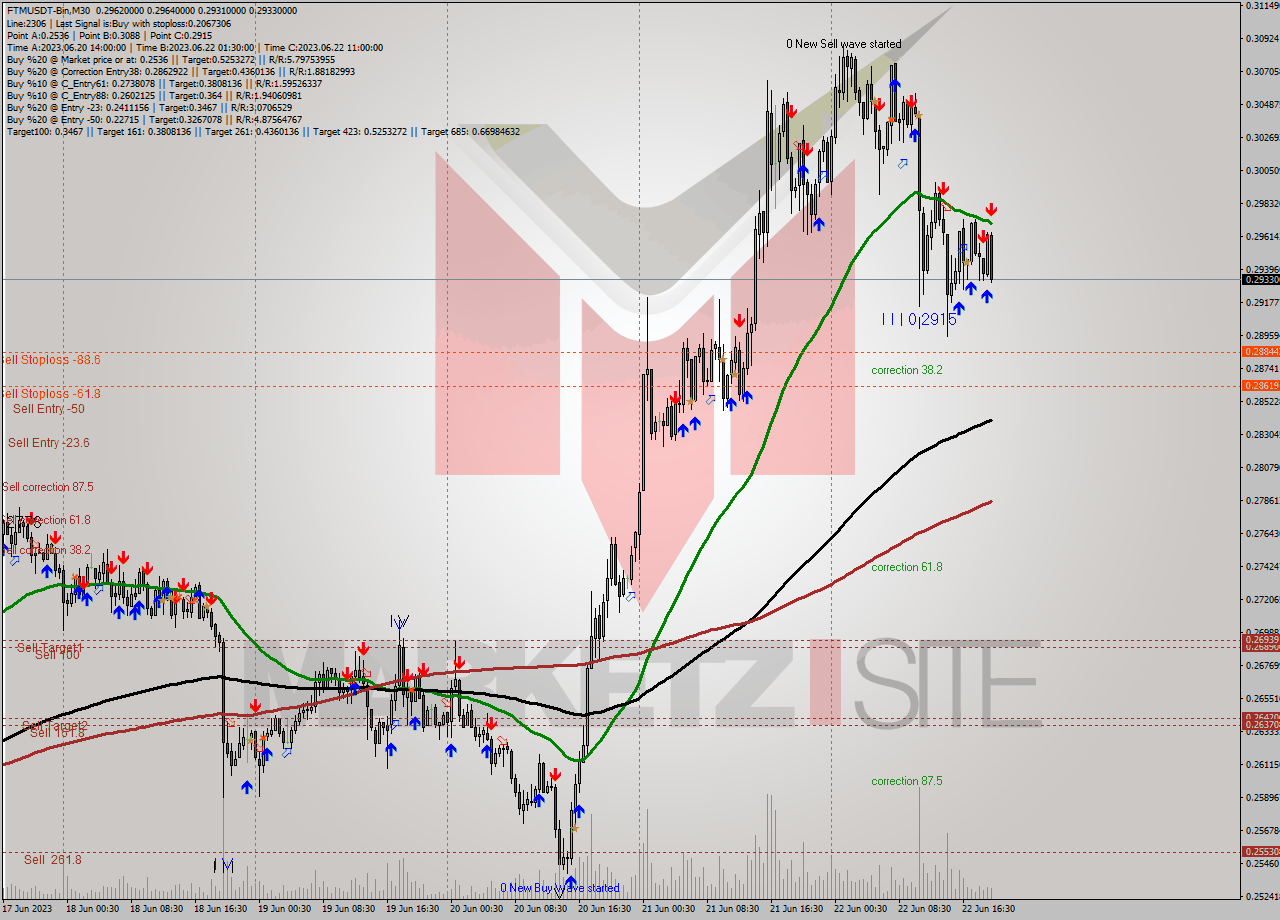Click the '19 Jun 16:30' time label

point(414,910)
